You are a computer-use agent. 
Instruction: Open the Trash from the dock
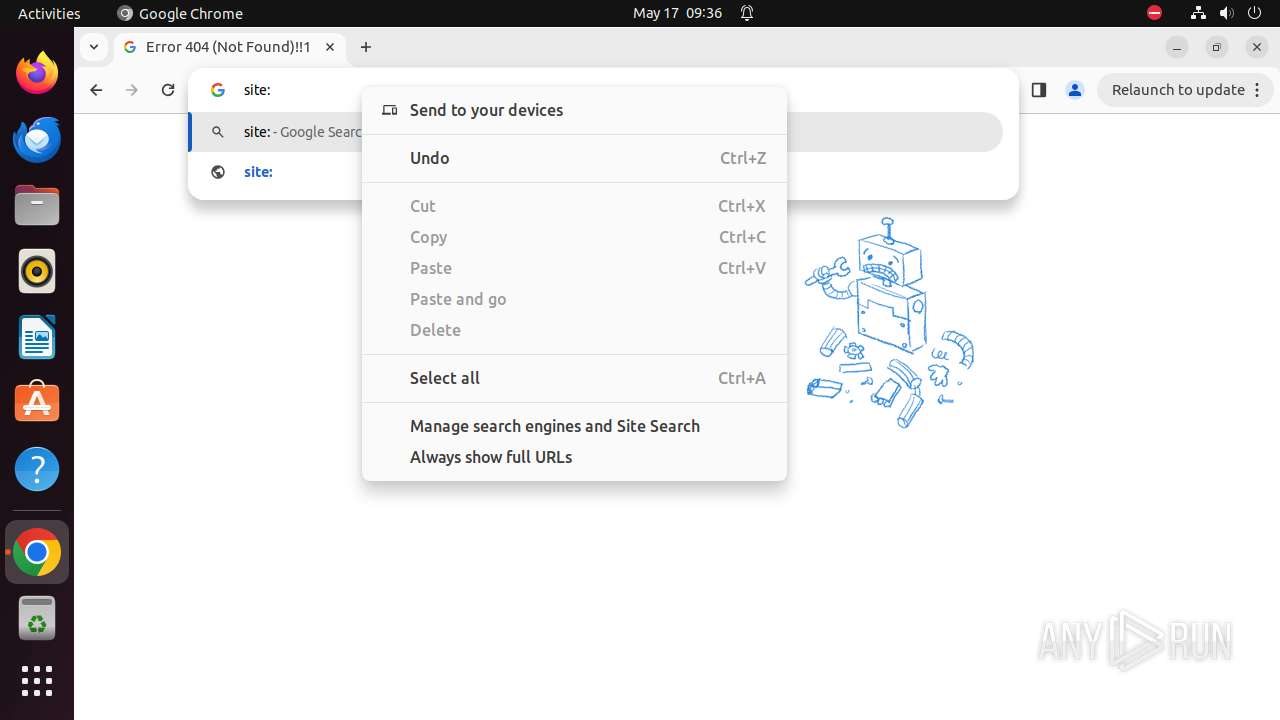pos(37,618)
